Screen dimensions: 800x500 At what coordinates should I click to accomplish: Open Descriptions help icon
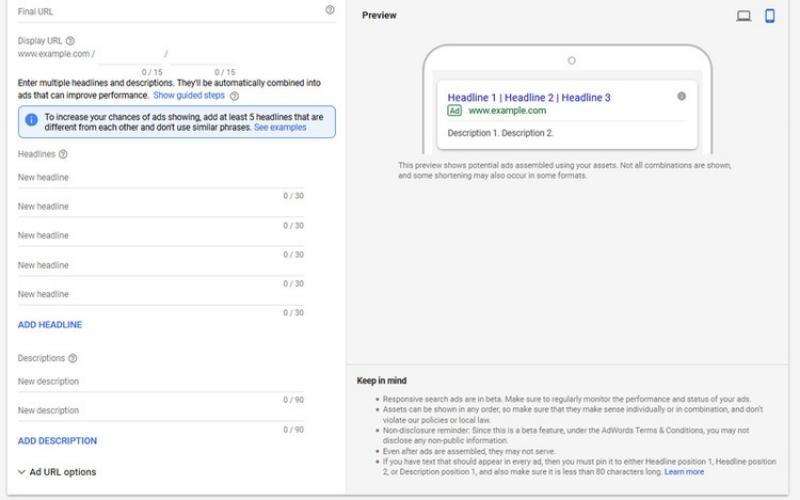click(x=72, y=358)
